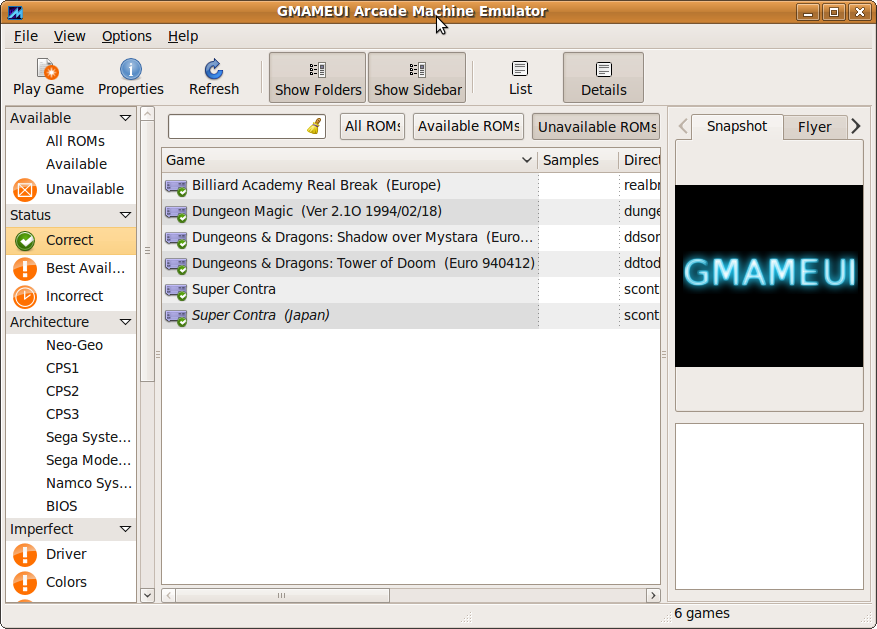Open the View menu

pyautogui.click(x=69, y=36)
